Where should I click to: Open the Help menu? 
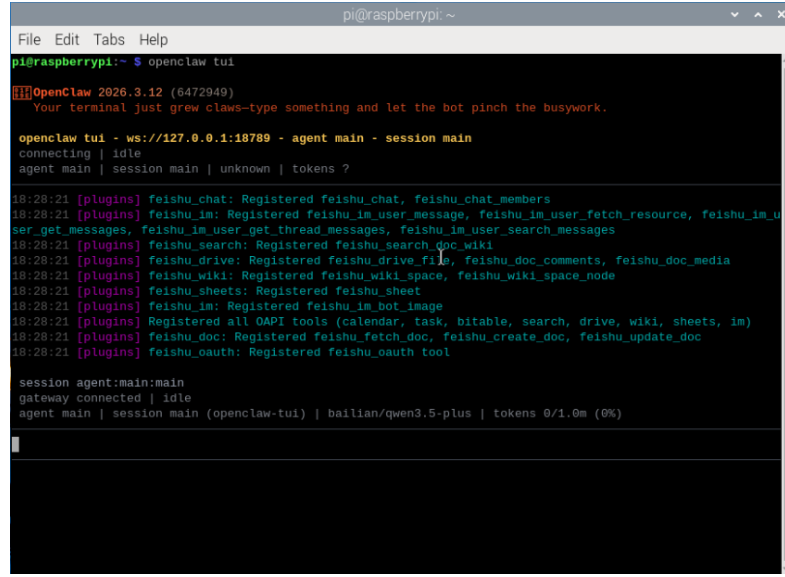click(153, 40)
